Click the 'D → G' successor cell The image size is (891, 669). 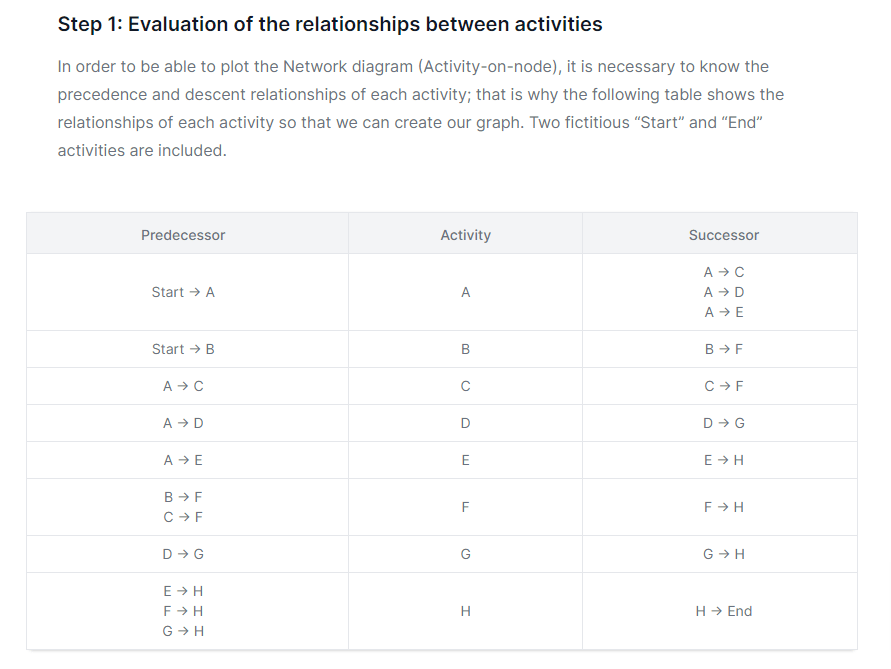click(x=723, y=423)
